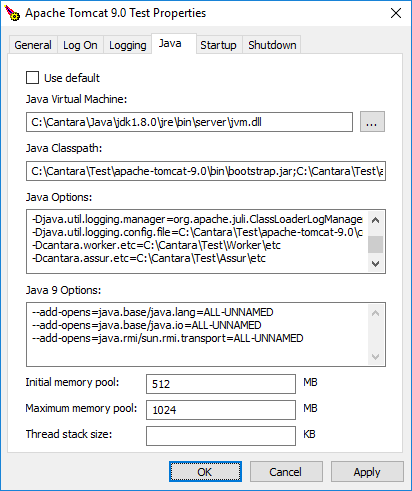Click Java 9 Options scroll up arrow

click(375, 313)
